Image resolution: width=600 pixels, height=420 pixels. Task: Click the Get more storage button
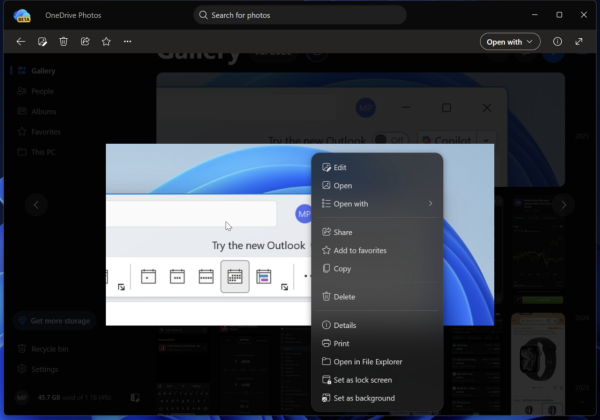pyautogui.click(x=54, y=321)
